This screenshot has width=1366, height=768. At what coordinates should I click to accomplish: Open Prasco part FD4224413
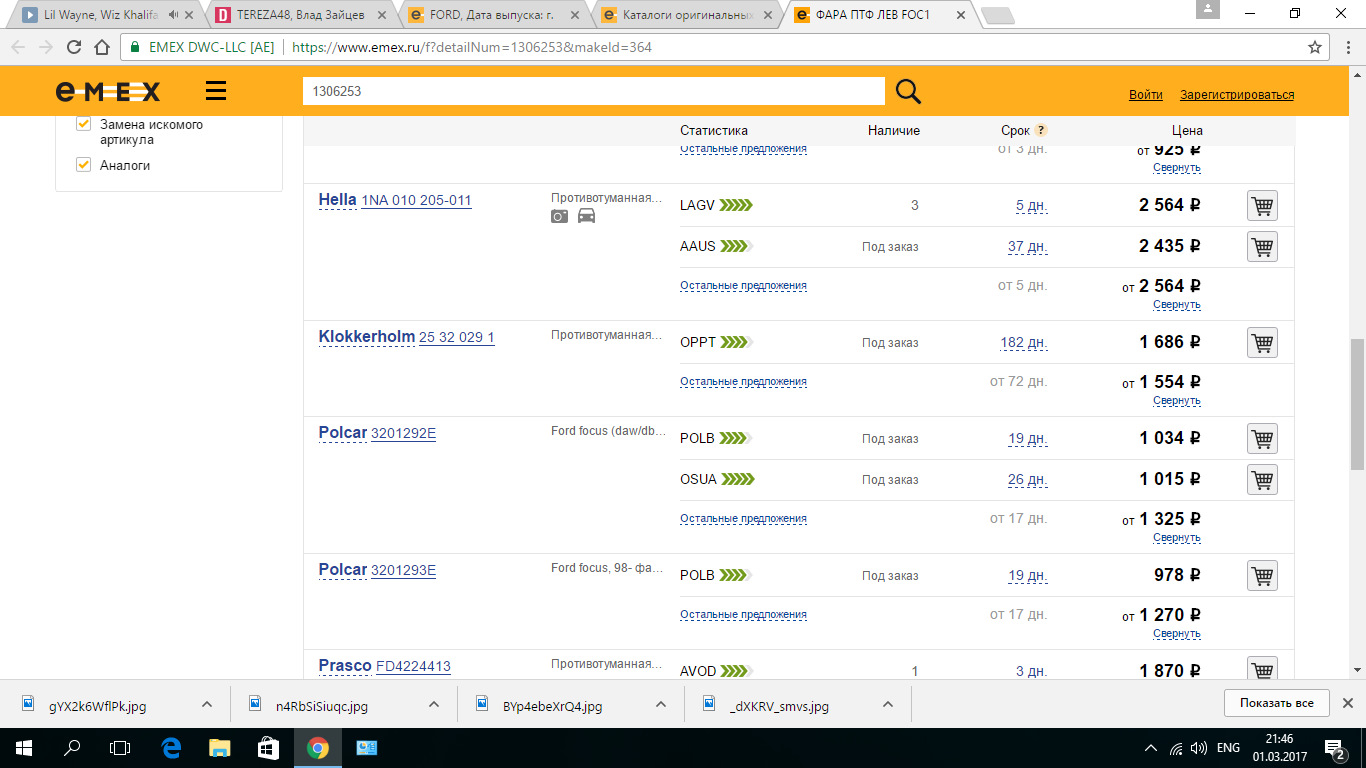413,666
